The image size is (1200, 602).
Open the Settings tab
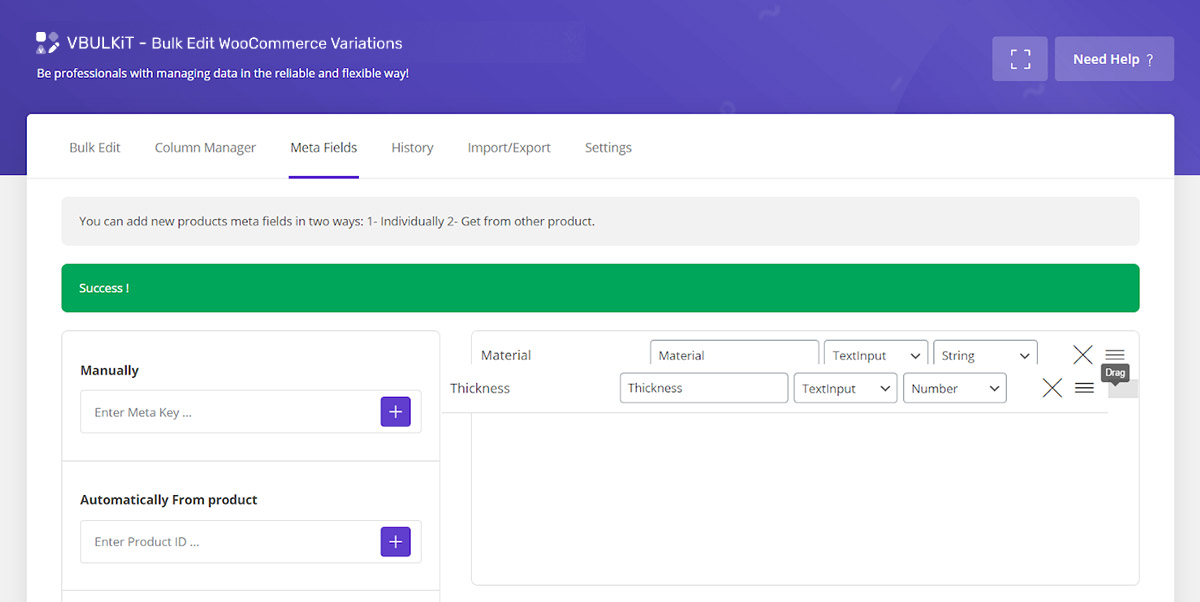pos(608,148)
